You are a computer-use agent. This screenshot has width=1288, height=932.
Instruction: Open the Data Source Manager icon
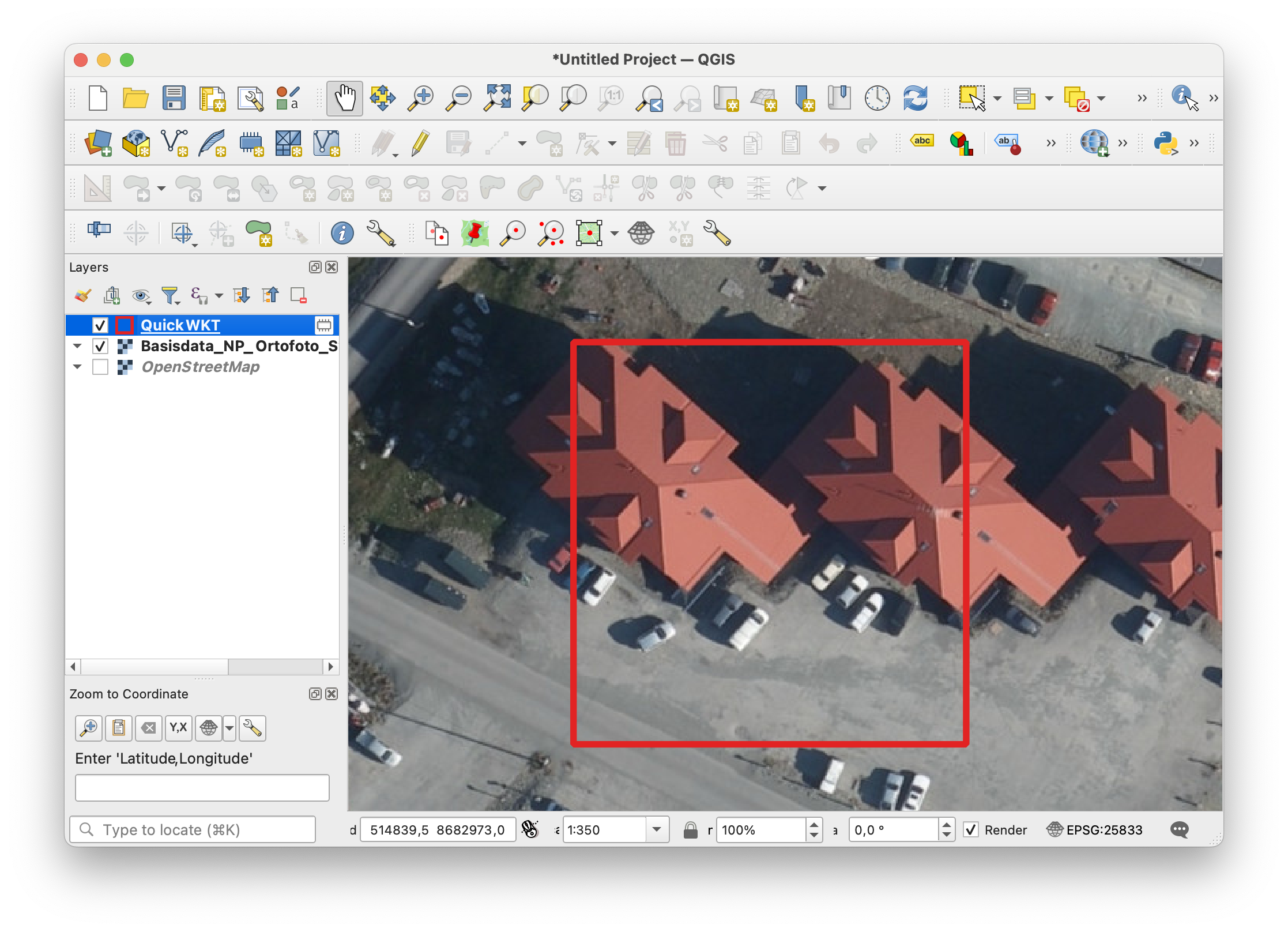(98, 143)
